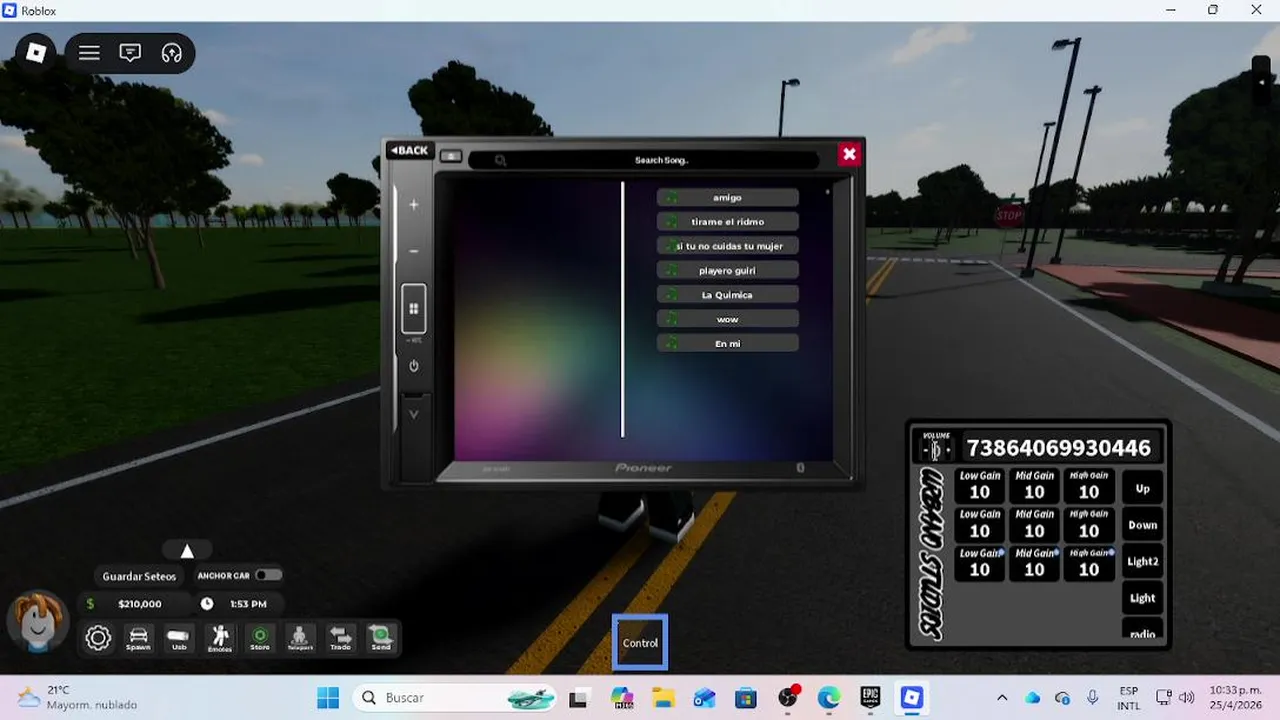The height and width of the screenshot is (720, 1280).
Task: Click the white vertical slider bar
Action: click(622, 309)
